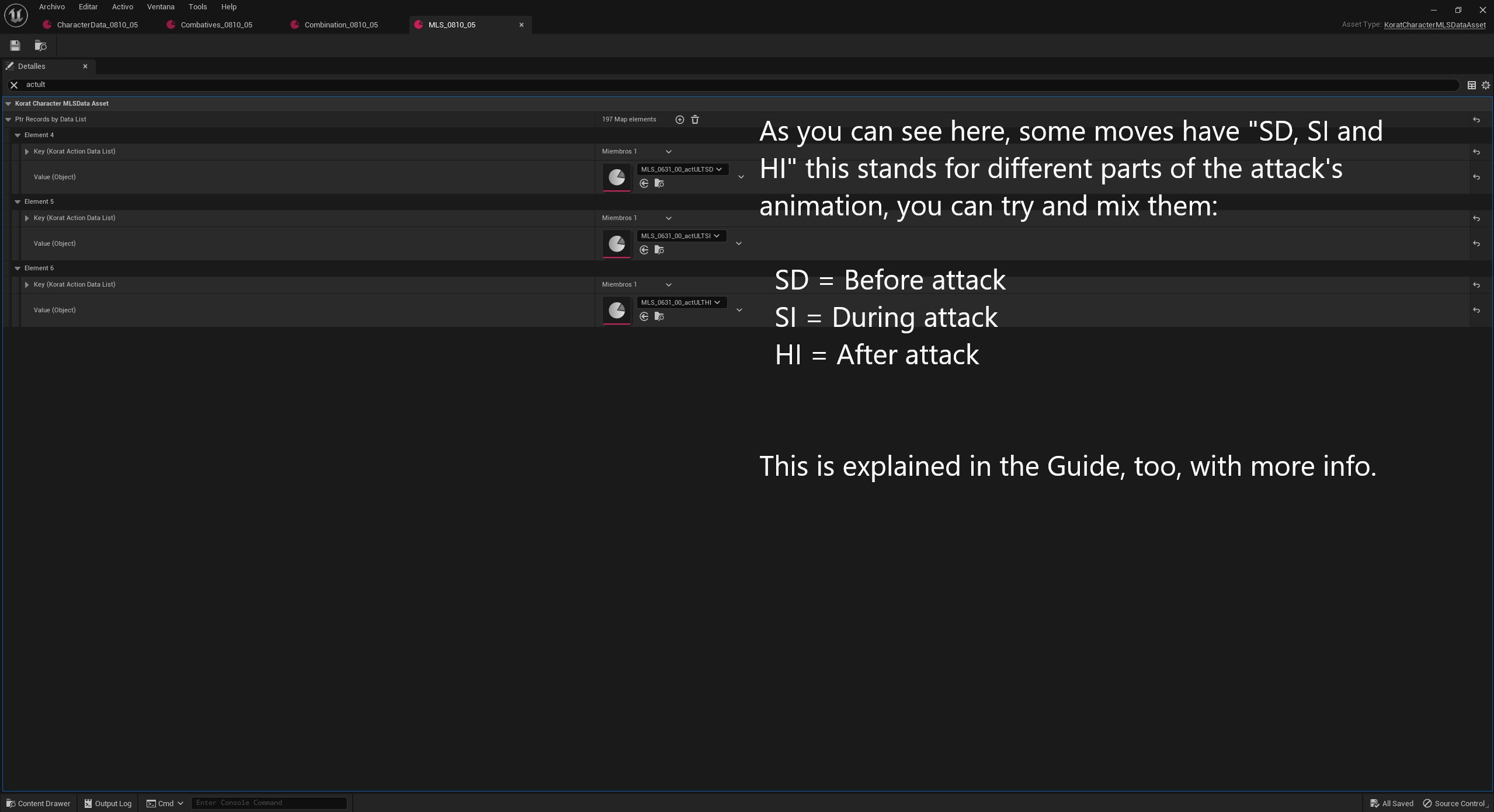Open the Ventana menu
This screenshot has height=812, width=1494.
pos(160,6)
